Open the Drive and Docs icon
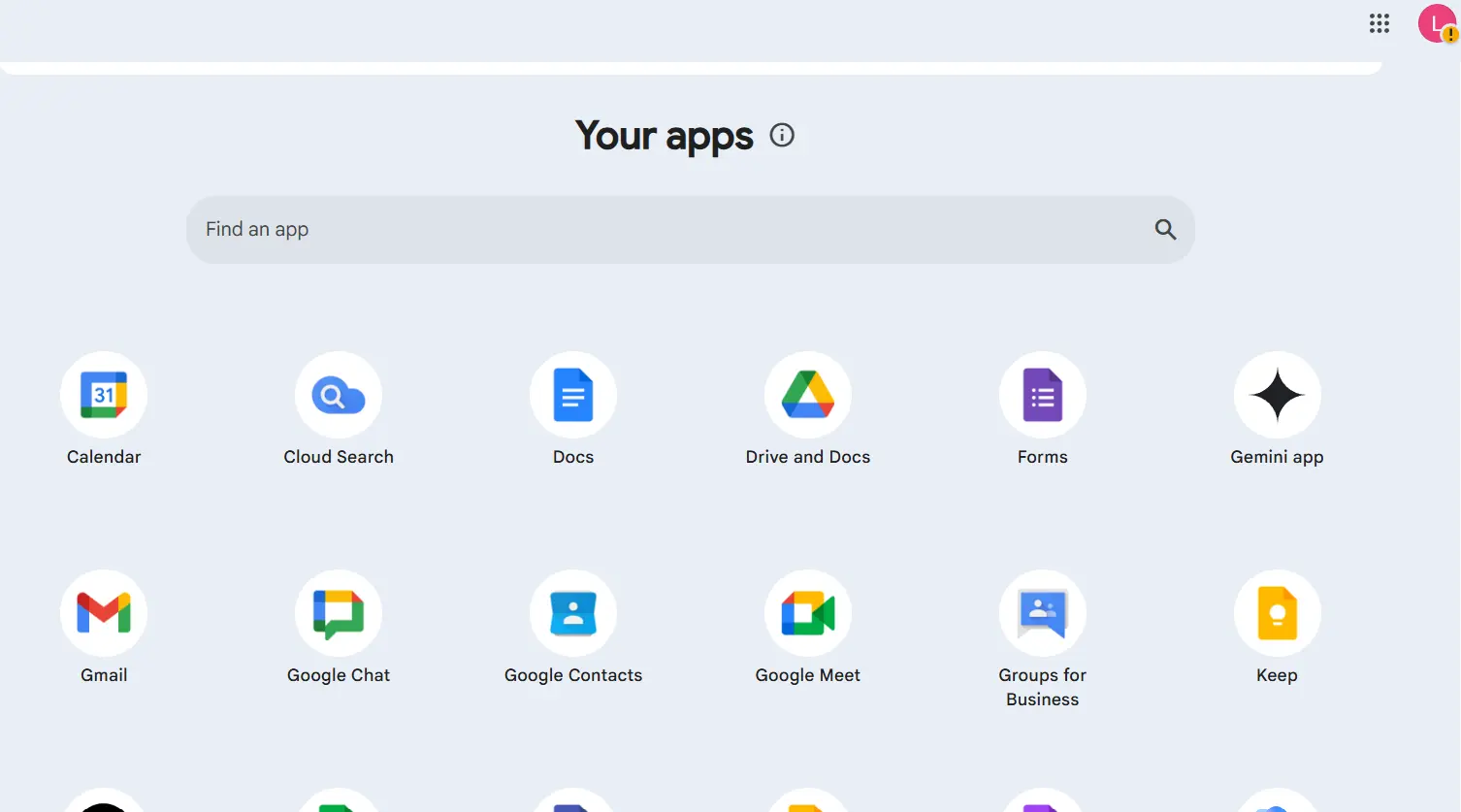Screen dimensions: 1461x812 click(808, 395)
